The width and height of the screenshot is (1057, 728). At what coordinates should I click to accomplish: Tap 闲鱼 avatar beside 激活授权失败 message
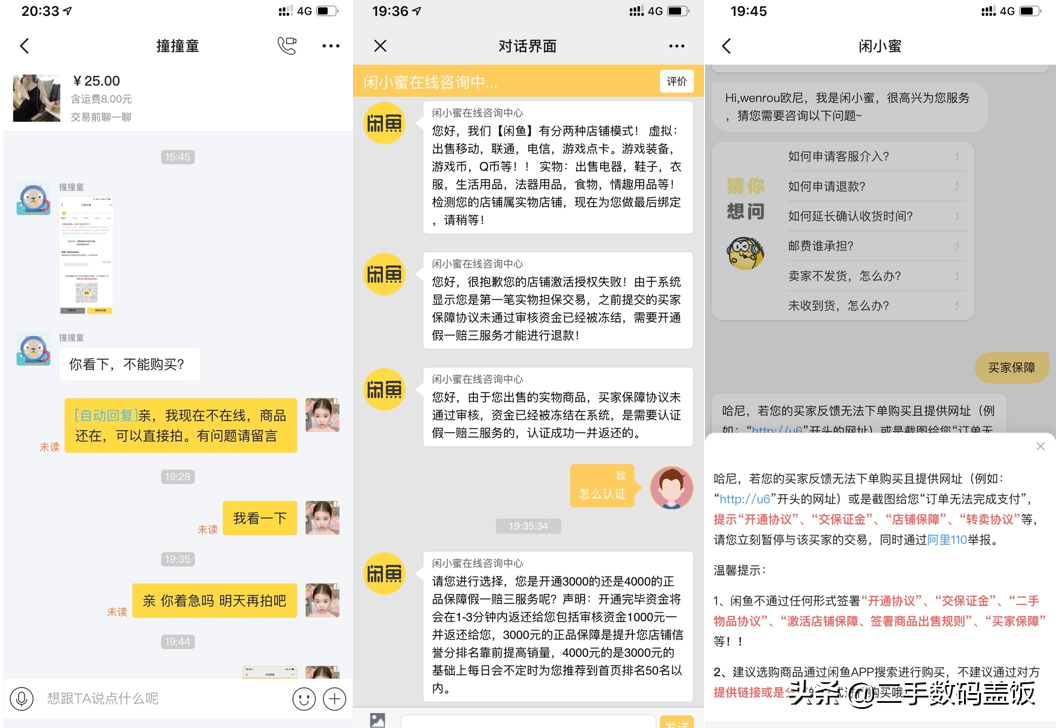pyautogui.click(x=384, y=274)
